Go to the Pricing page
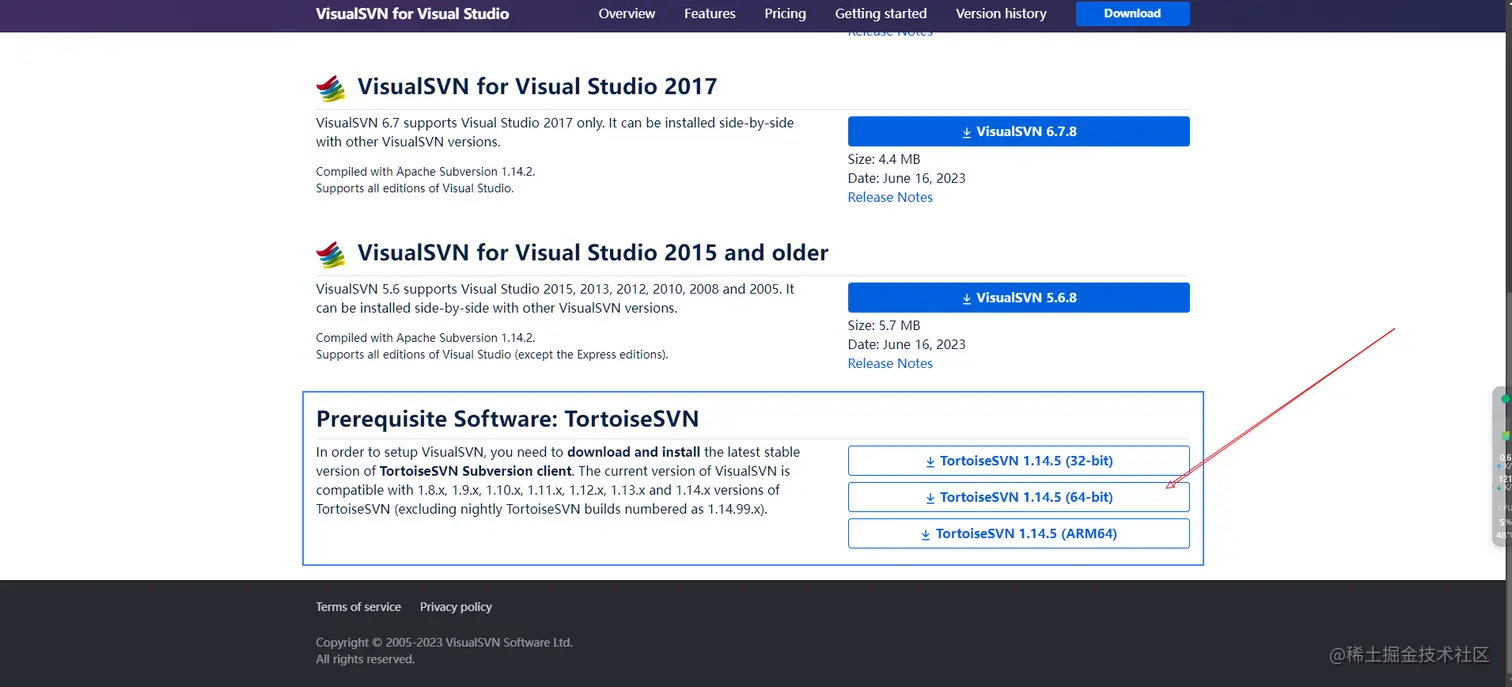 point(785,14)
